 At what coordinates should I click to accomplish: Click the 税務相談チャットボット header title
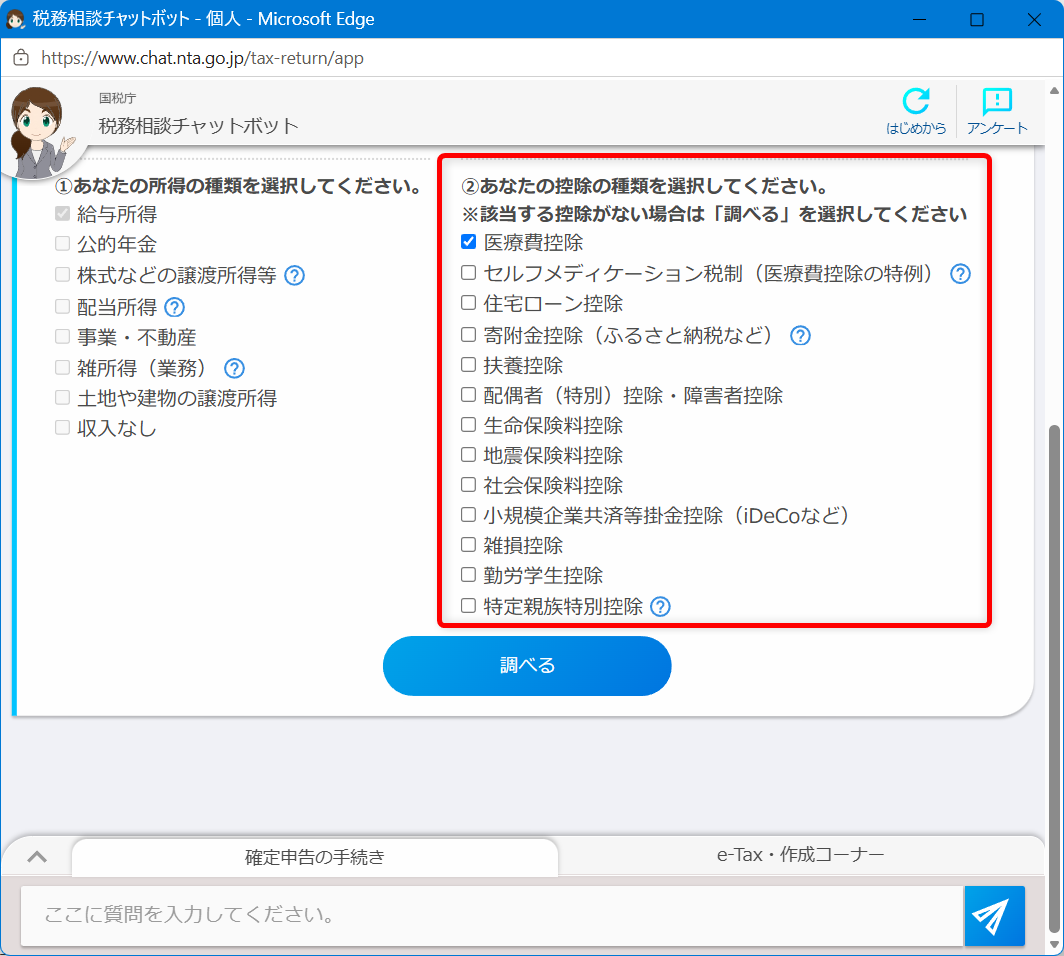198,126
